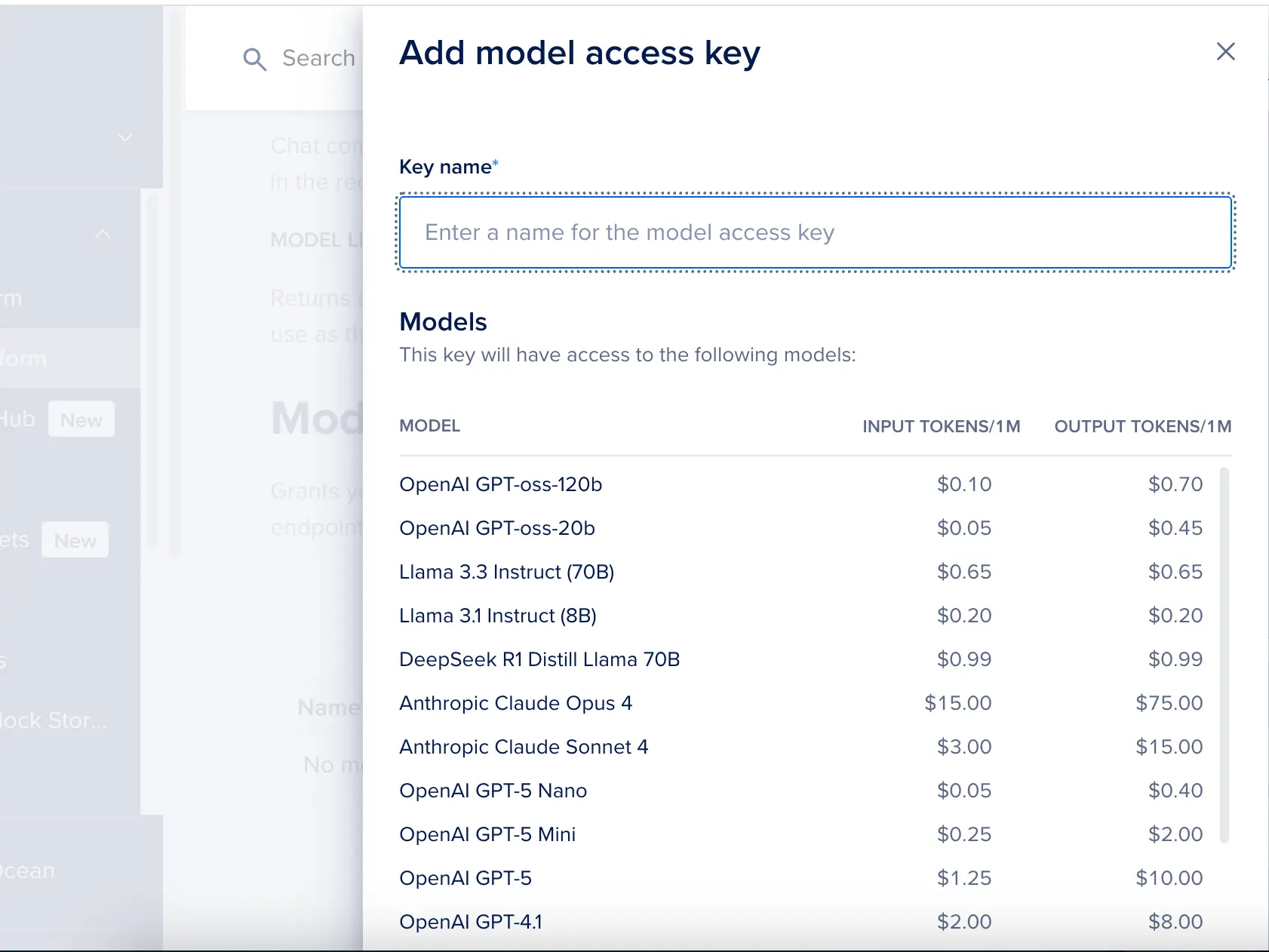Viewport: 1269px width, 952px height.
Task: Click the INPUT TOKENS/1M column header
Action: click(941, 426)
